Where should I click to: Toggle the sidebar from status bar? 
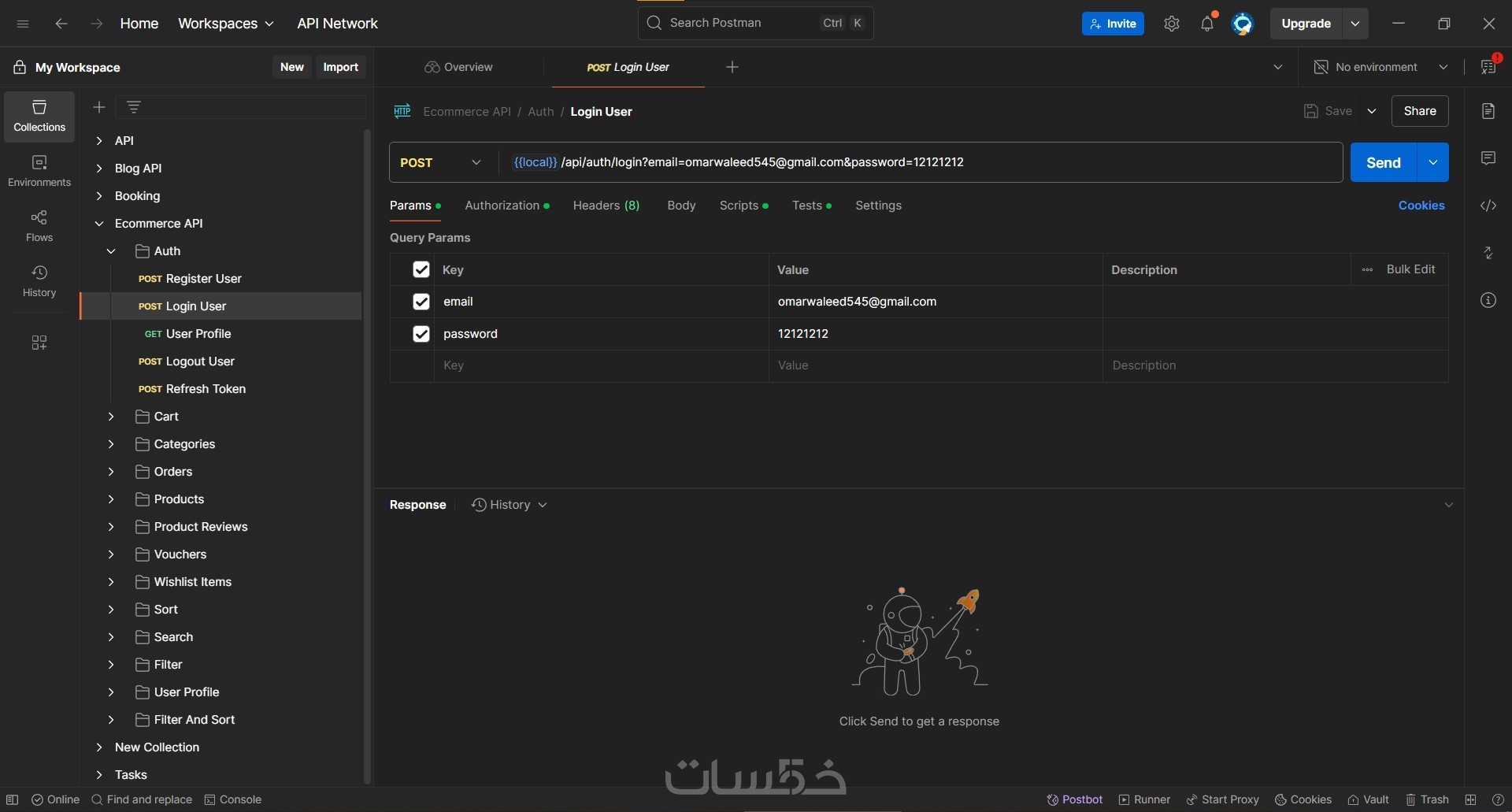(13, 799)
